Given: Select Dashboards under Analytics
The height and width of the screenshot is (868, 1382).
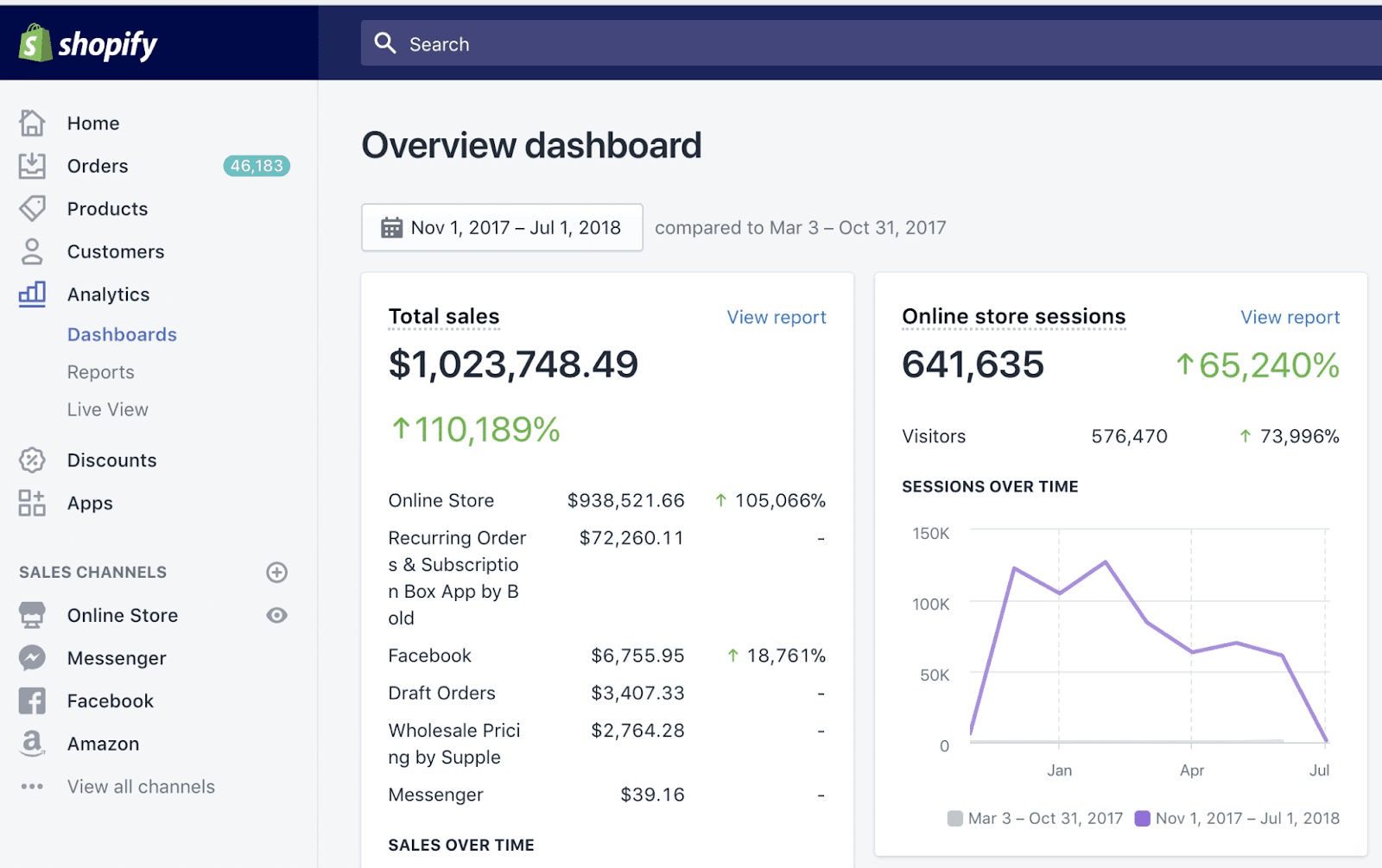Looking at the screenshot, I should [122, 334].
